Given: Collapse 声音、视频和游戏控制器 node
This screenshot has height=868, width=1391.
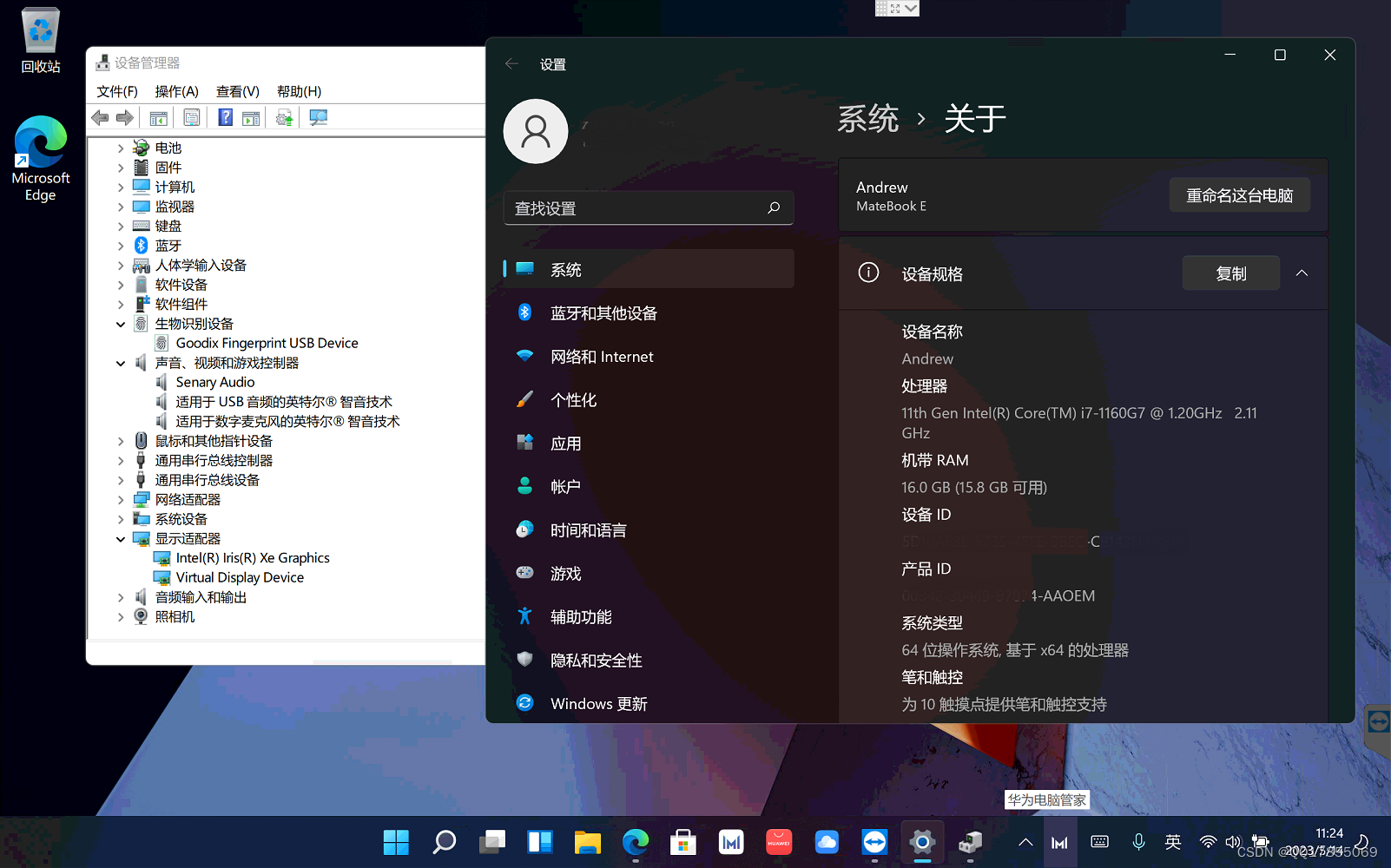Looking at the screenshot, I should pyautogui.click(x=121, y=363).
